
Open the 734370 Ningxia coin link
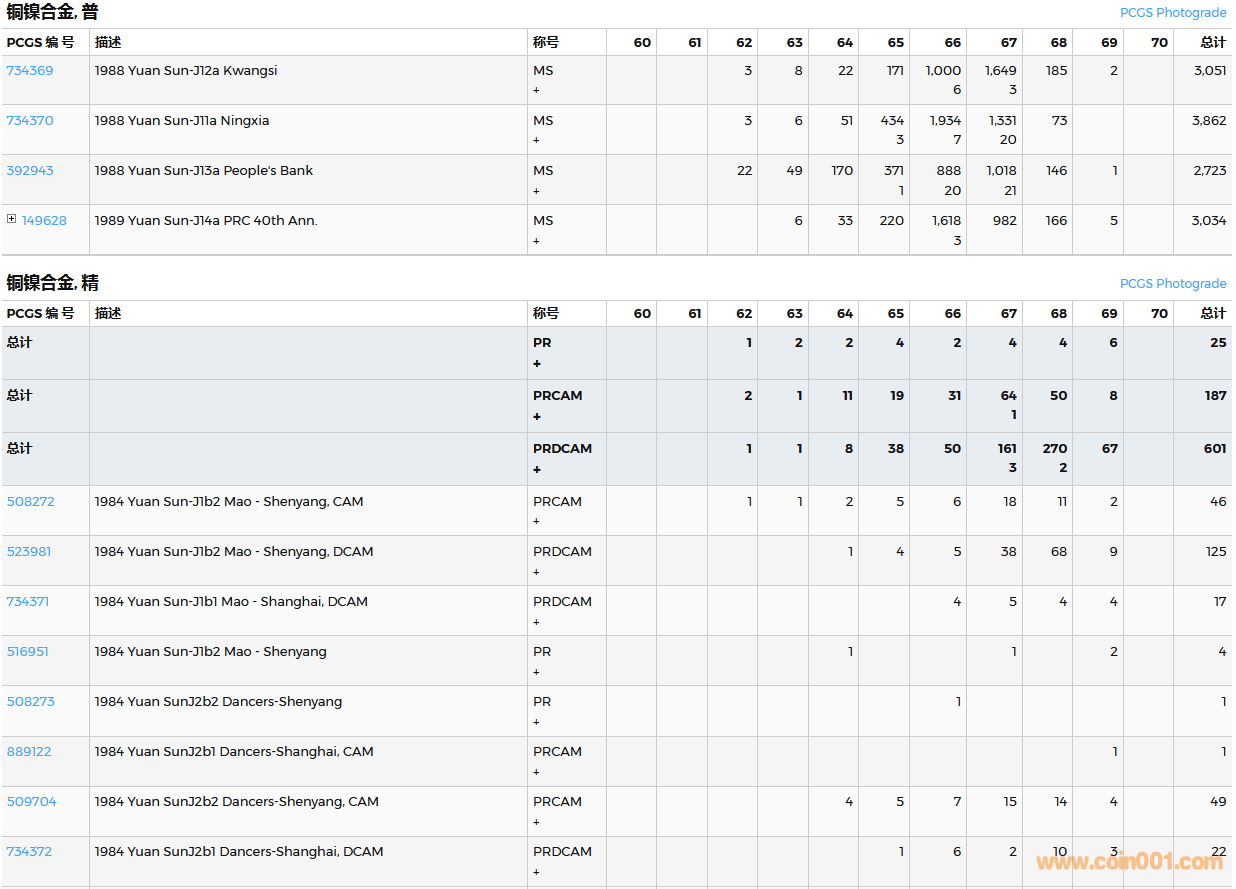30,121
